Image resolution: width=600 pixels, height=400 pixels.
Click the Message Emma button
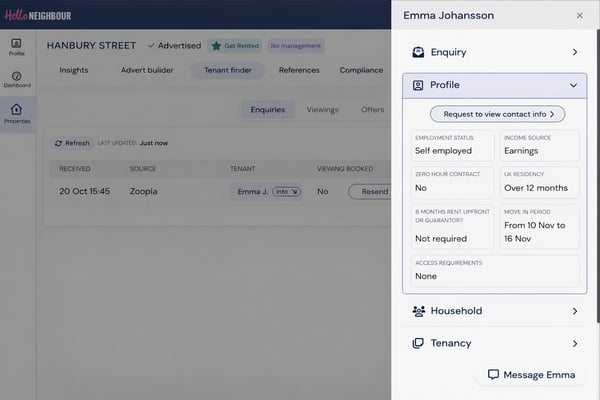[531, 375]
